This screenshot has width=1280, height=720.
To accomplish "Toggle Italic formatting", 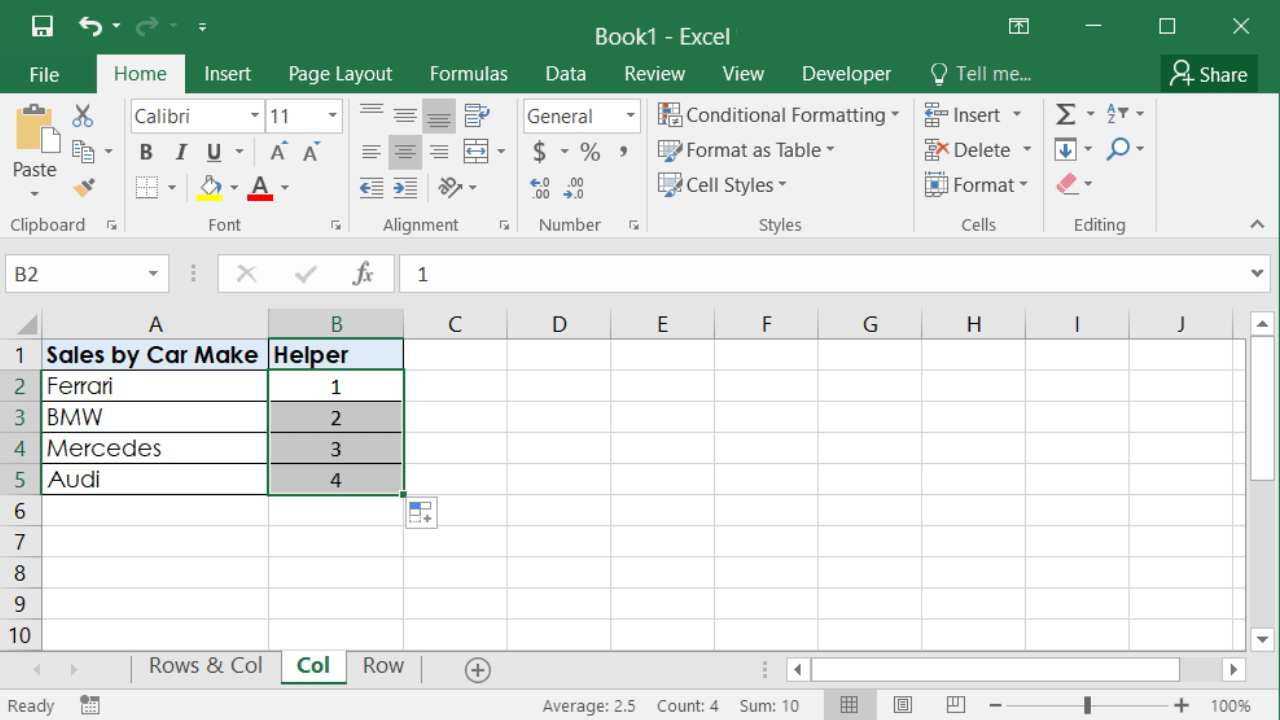I will (181, 152).
